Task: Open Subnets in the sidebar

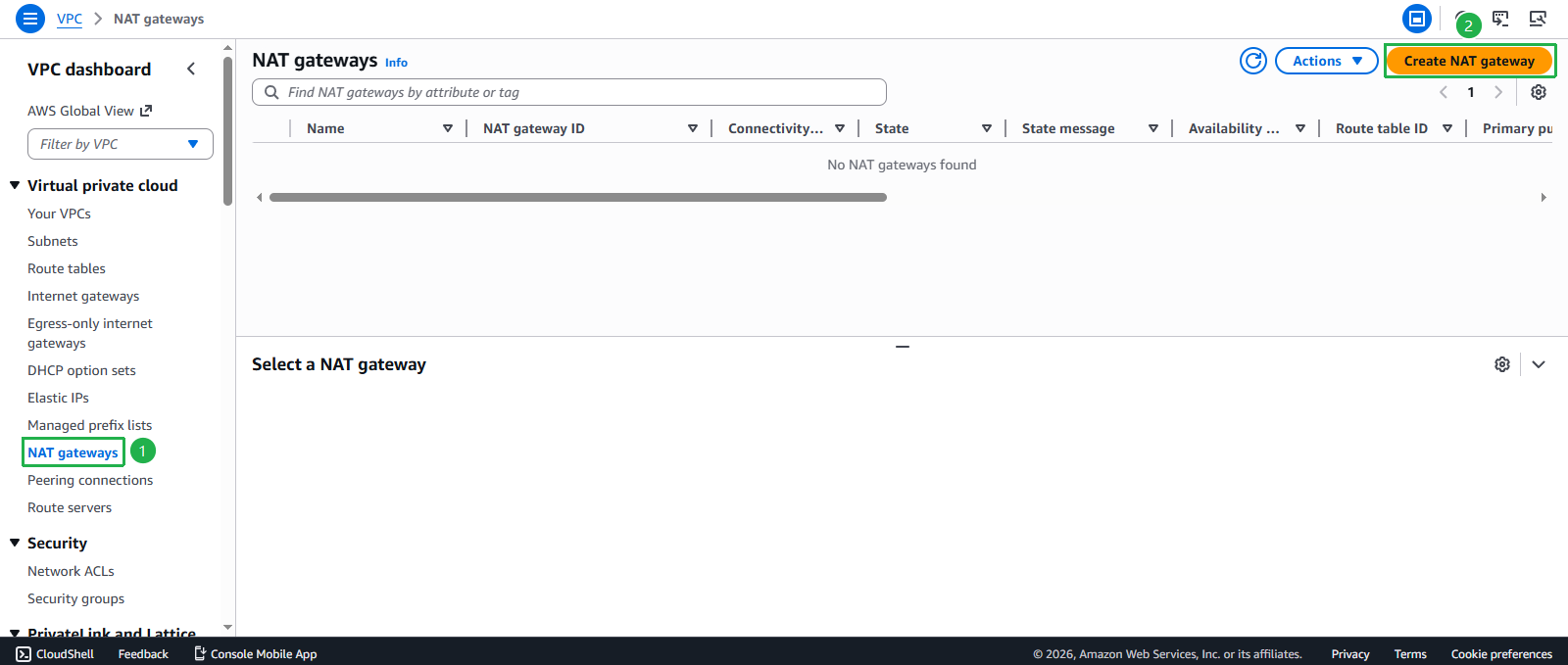Action: [53, 241]
